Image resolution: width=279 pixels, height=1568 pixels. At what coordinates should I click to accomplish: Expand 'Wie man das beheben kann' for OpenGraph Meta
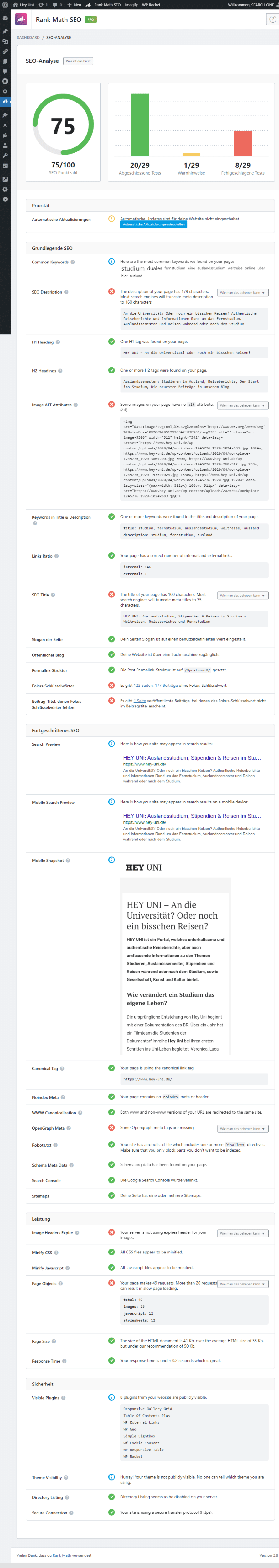pos(243,1129)
